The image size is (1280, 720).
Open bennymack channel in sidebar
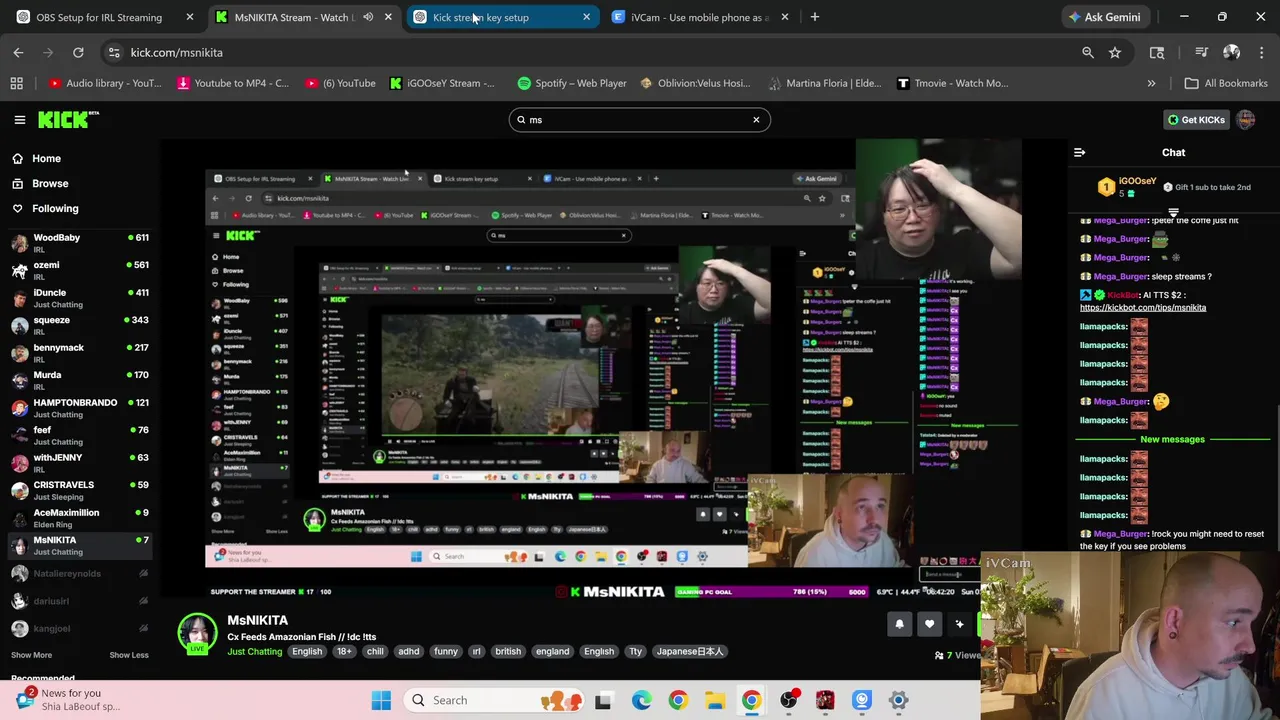(x=80, y=352)
